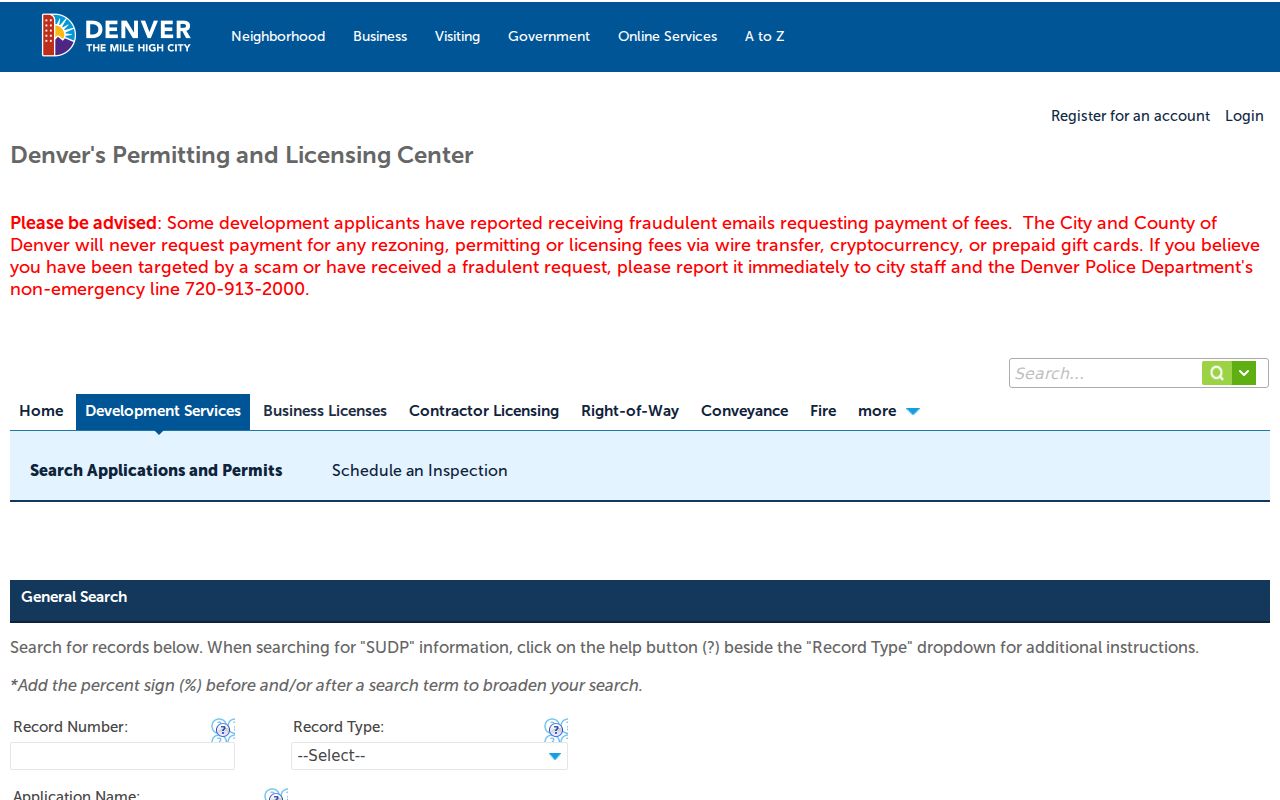Viewport: 1280px width, 800px height.
Task: Open the Online Services menu
Action: [667, 36]
